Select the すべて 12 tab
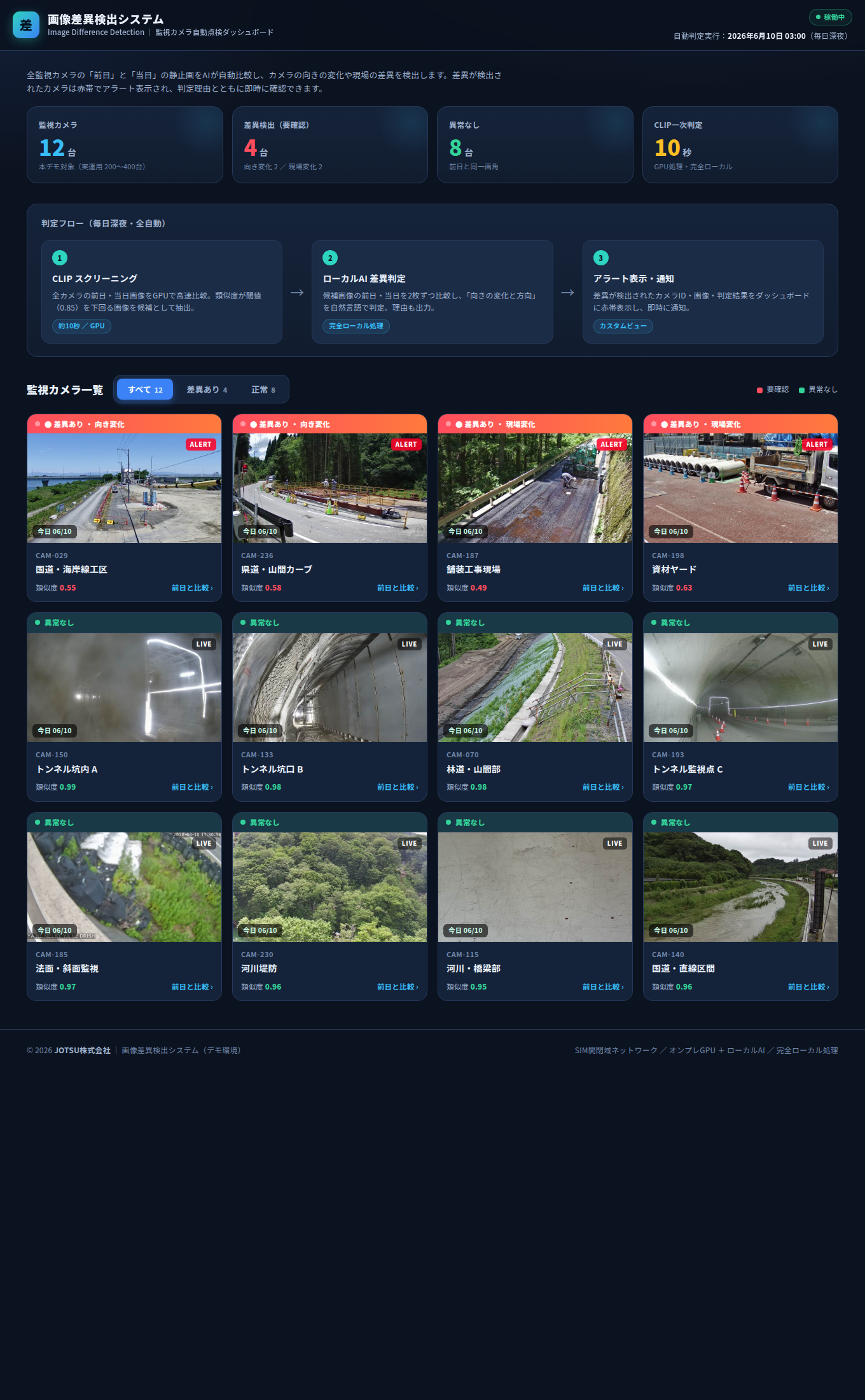Image resolution: width=865 pixels, height=1400 pixels. tap(145, 389)
